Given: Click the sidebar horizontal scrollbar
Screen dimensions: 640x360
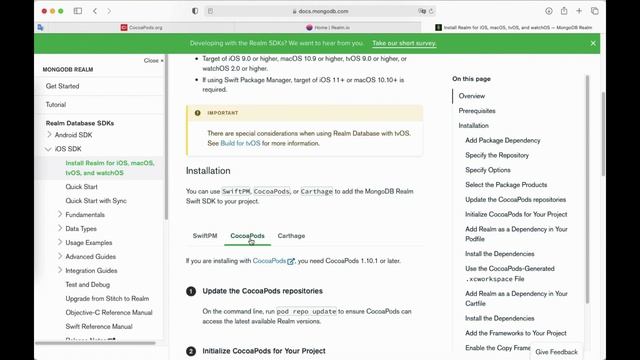Looking at the screenshot, I should (x=95, y=343).
